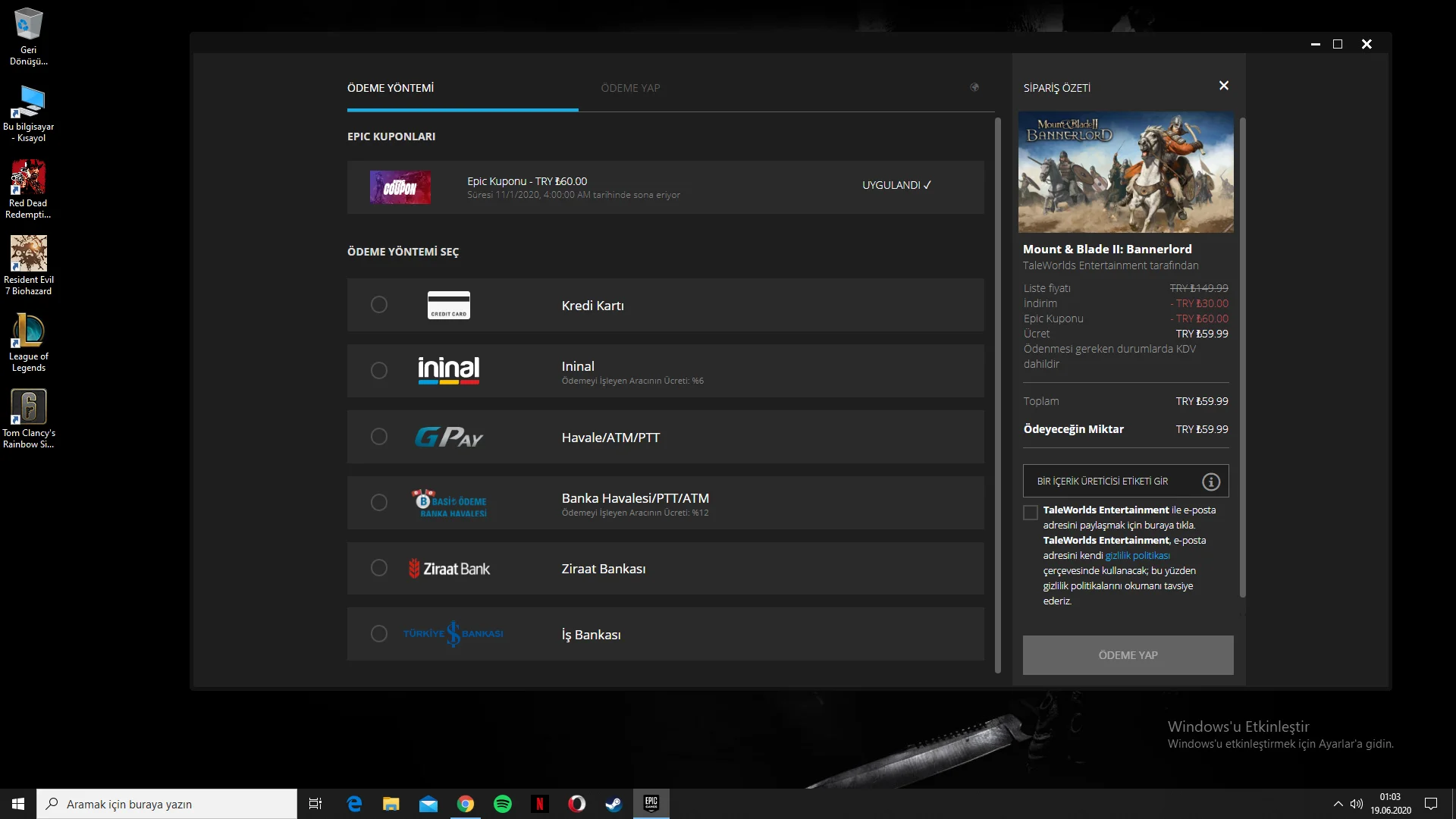Open Spotify from the taskbar
The height and width of the screenshot is (819, 1456).
(x=502, y=804)
